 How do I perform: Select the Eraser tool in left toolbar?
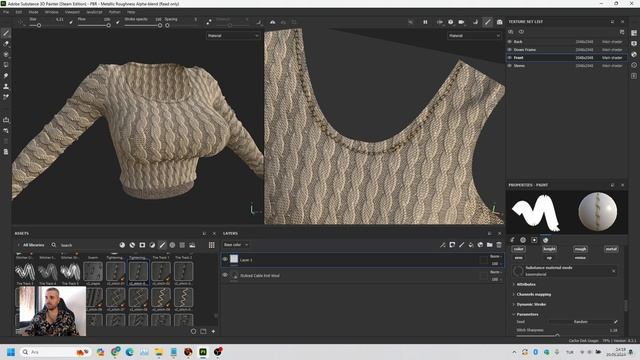pos(6,44)
